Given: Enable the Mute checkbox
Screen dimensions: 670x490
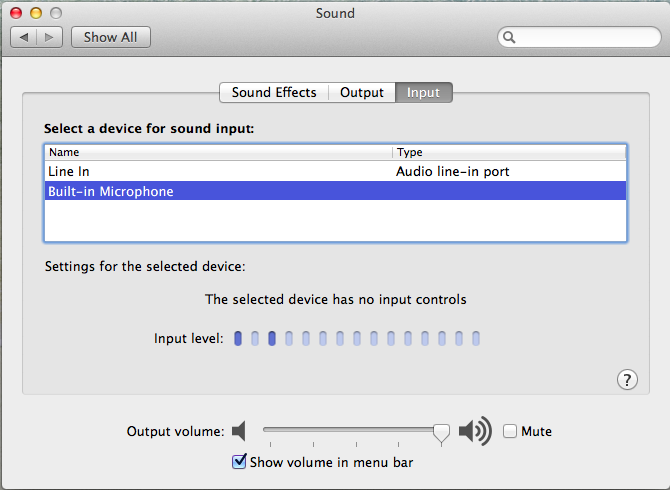Looking at the screenshot, I should (510, 431).
